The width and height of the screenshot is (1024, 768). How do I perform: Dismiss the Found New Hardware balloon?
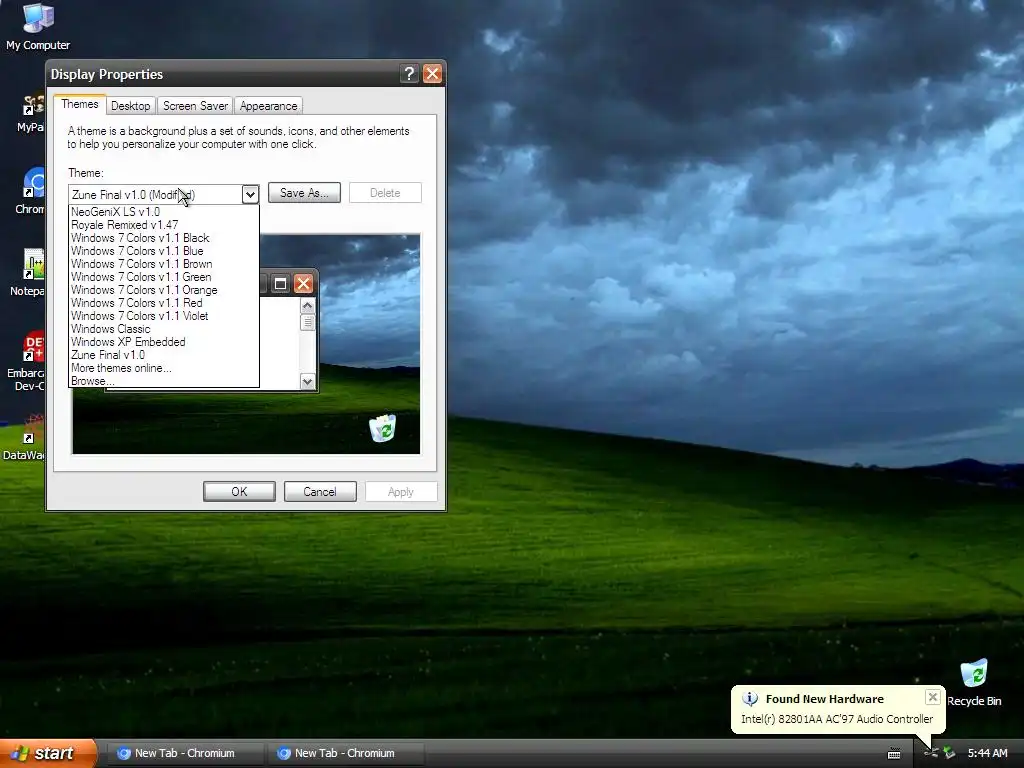point(933,697)
